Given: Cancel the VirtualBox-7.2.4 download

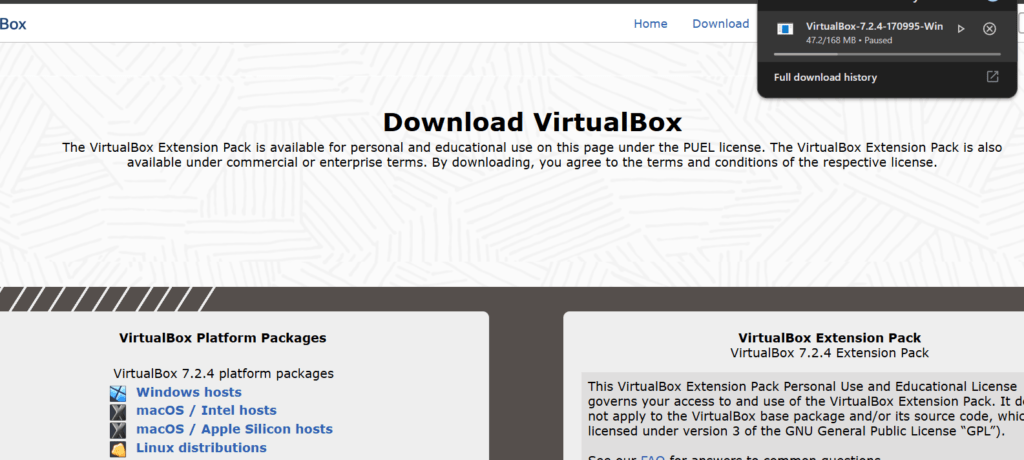Looking at the screenshot, I should 989,29.
